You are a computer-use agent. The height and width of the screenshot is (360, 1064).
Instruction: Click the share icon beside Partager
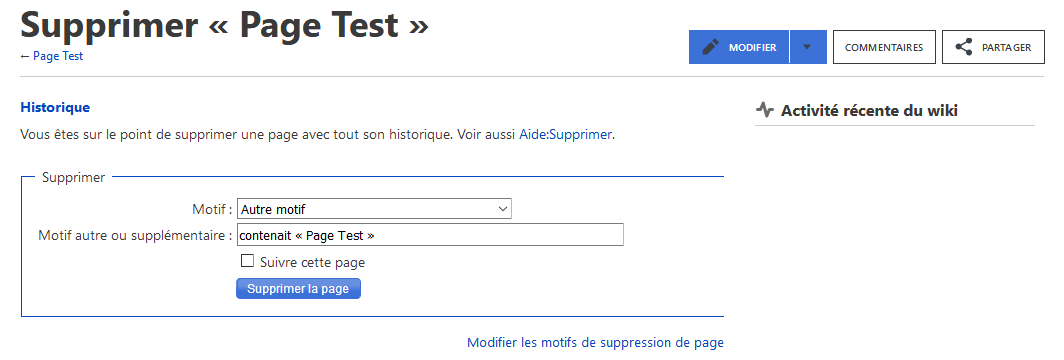coord(964,47)
